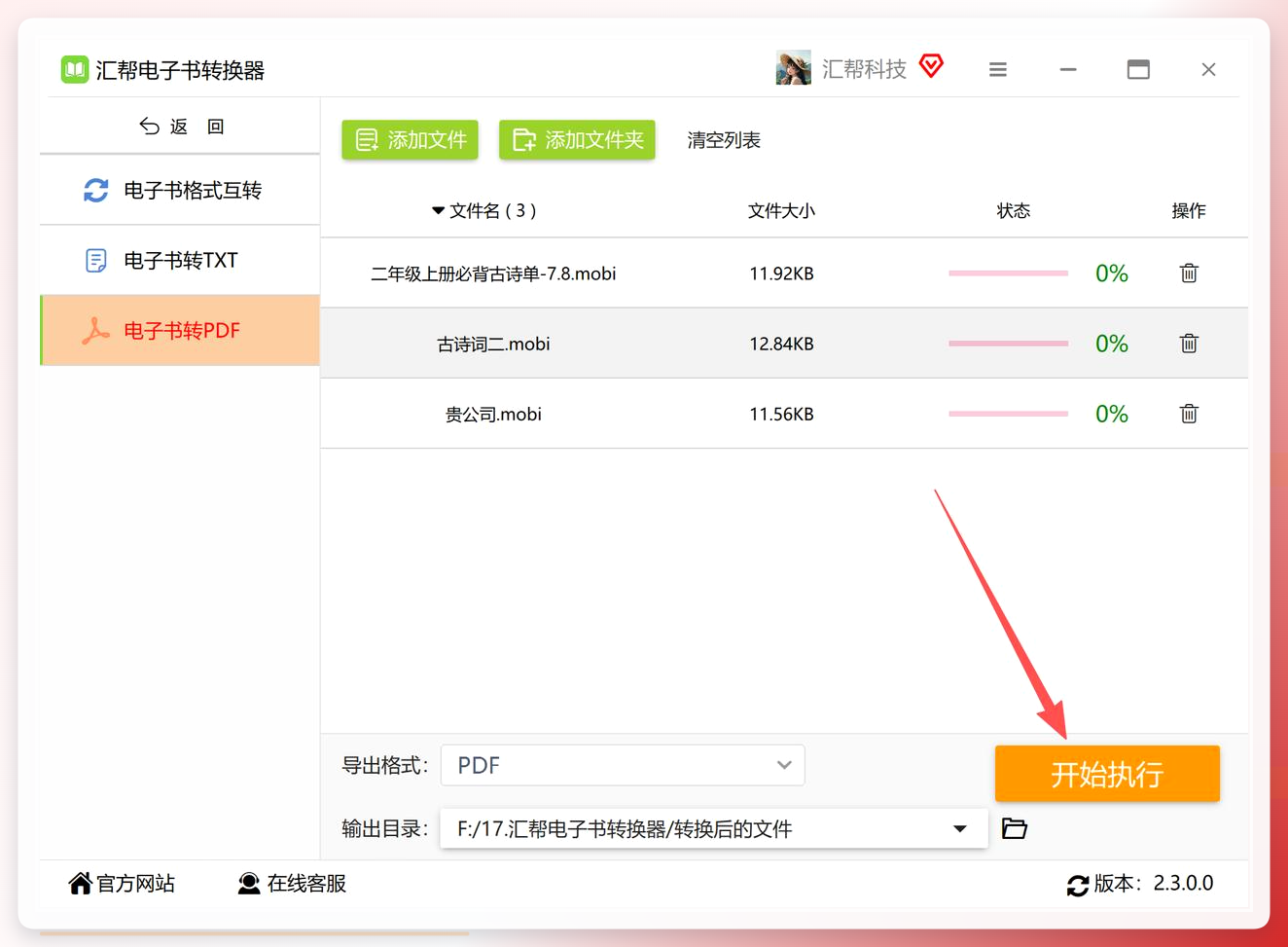Click 文件大小 column header
The height and width of the screenshot is (947, 1288).
pos(781,210)
